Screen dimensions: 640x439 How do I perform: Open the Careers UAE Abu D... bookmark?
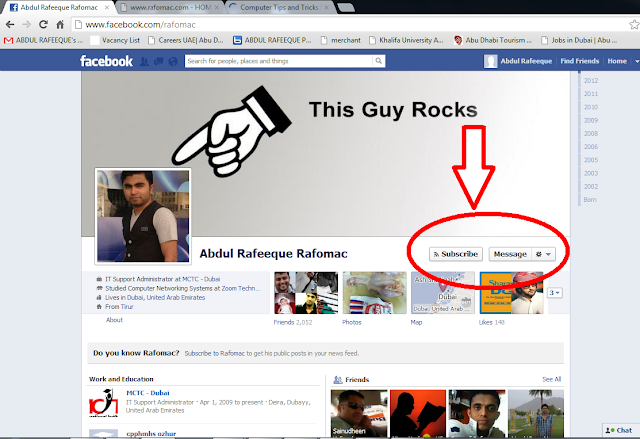pyautogui.click(x=186, y=40)
